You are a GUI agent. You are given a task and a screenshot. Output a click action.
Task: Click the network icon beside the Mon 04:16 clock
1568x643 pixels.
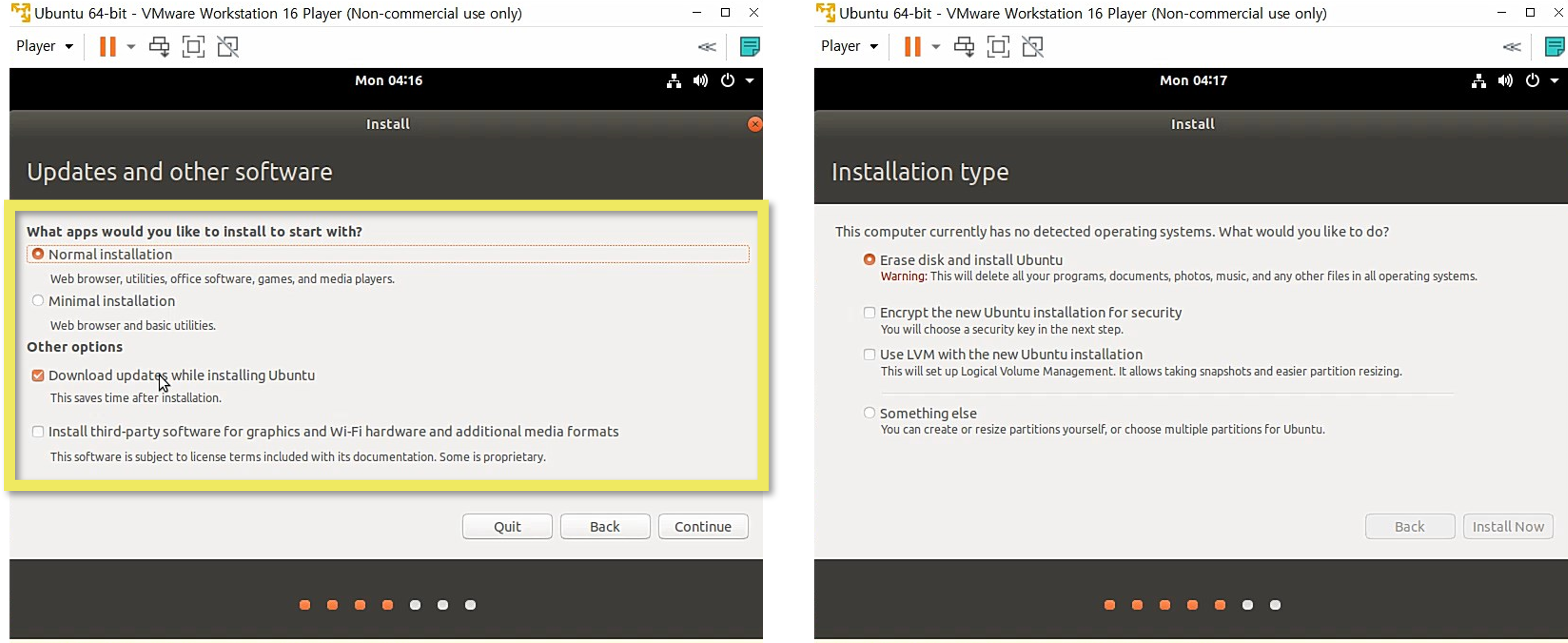pyautogui.click(x=673, y=80)
